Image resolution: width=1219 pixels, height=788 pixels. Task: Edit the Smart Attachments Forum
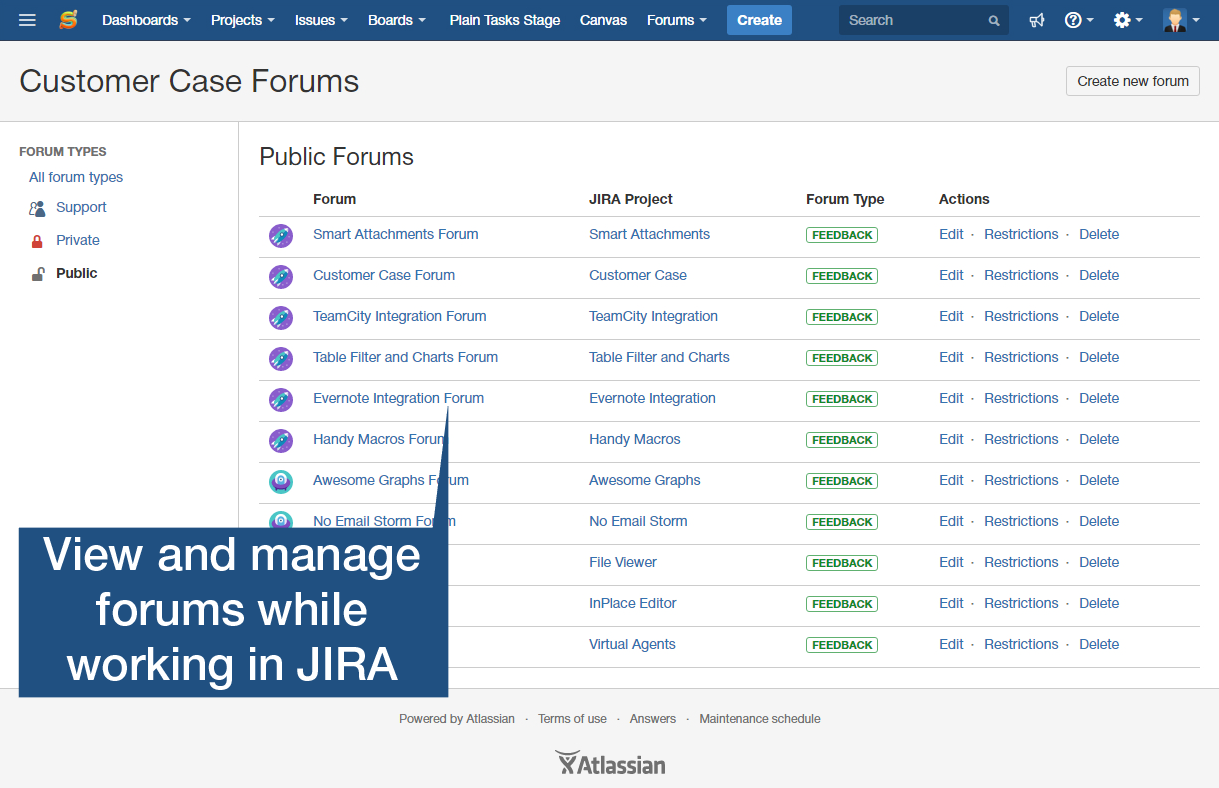(x=951, y=234)
